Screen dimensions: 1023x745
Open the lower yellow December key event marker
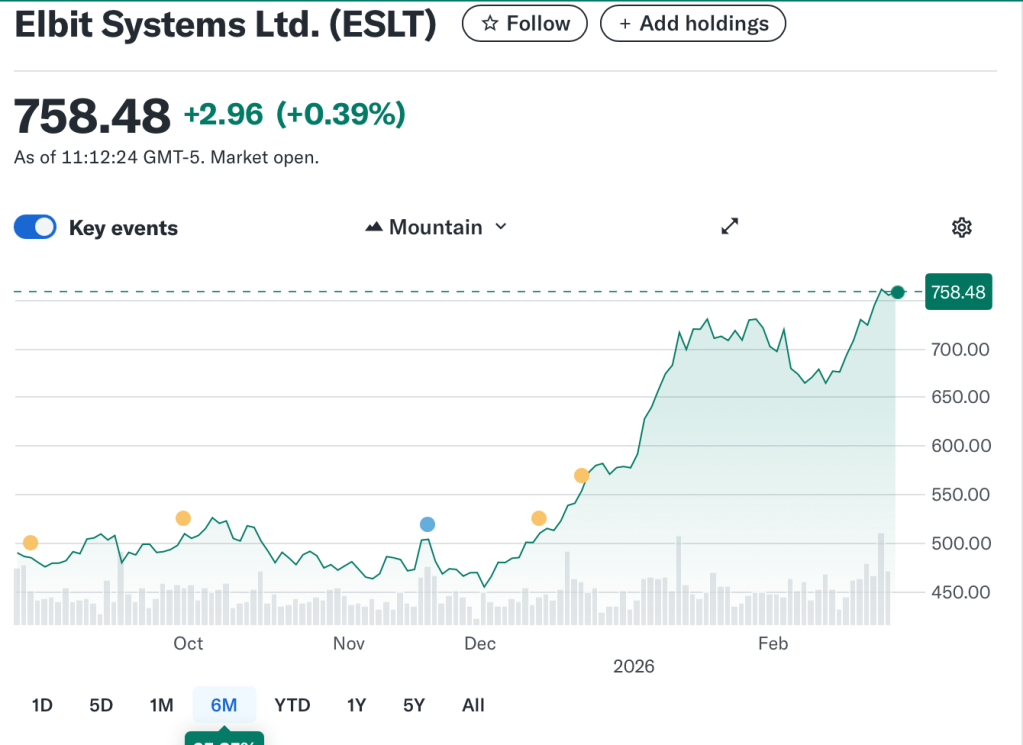[x=539, y=518]
